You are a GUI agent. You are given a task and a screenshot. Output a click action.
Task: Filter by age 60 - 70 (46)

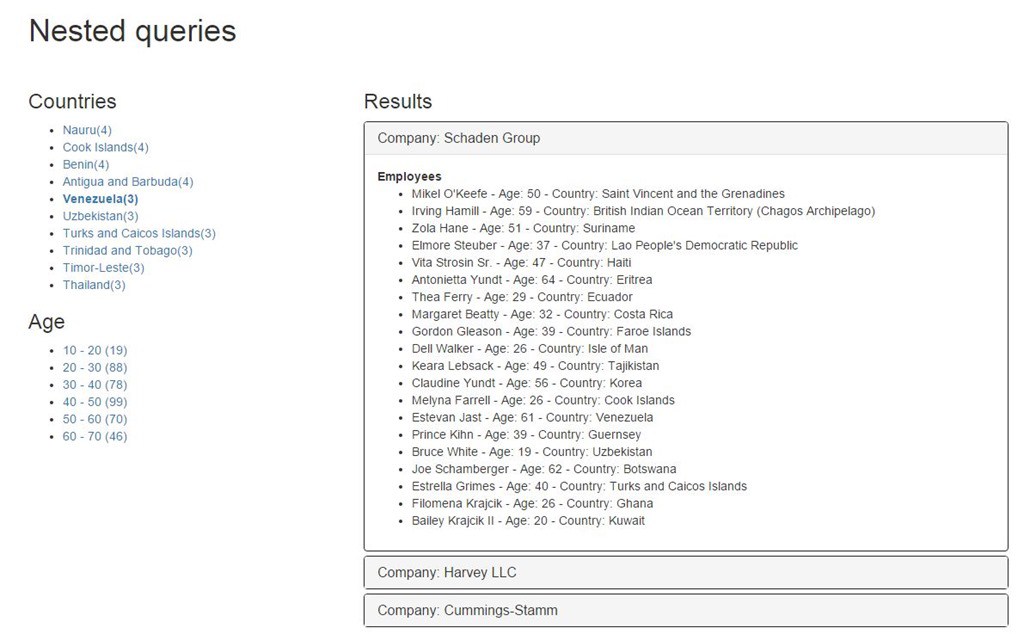[95, 436]
